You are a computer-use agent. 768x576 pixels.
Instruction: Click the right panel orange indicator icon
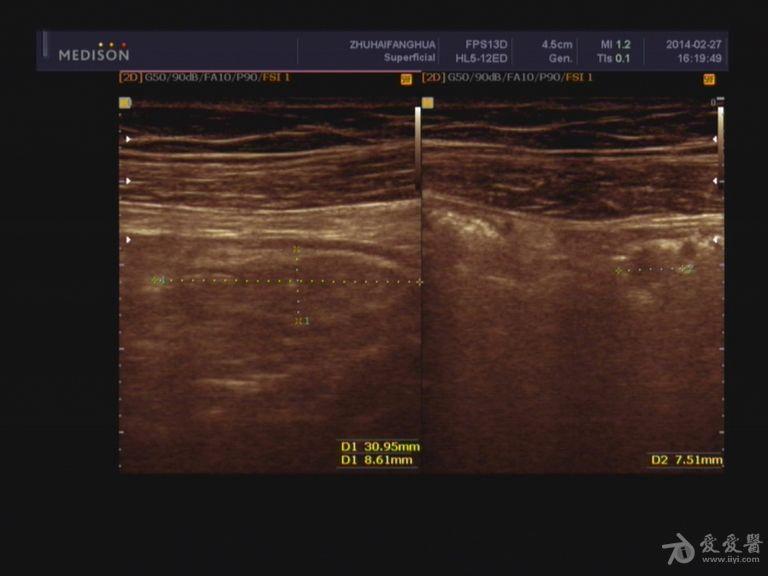[709, 78]
